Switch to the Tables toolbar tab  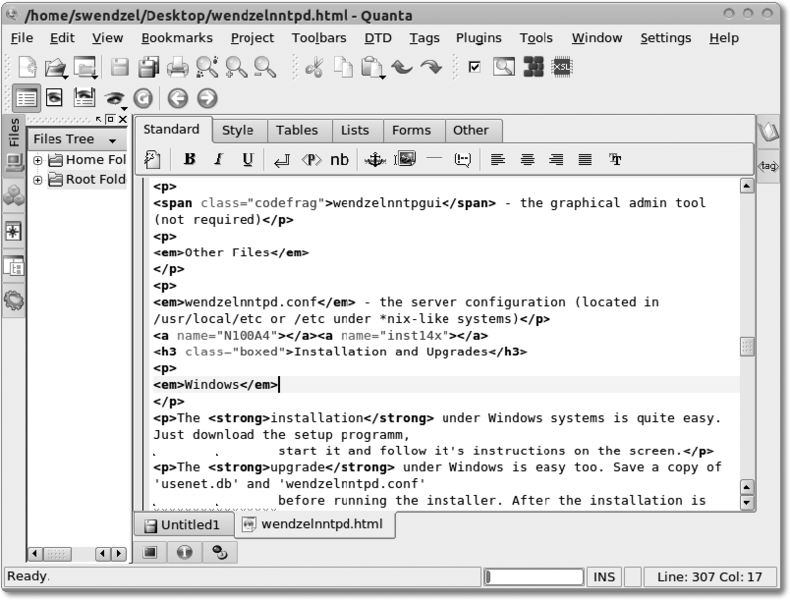[x=296, y=130]
